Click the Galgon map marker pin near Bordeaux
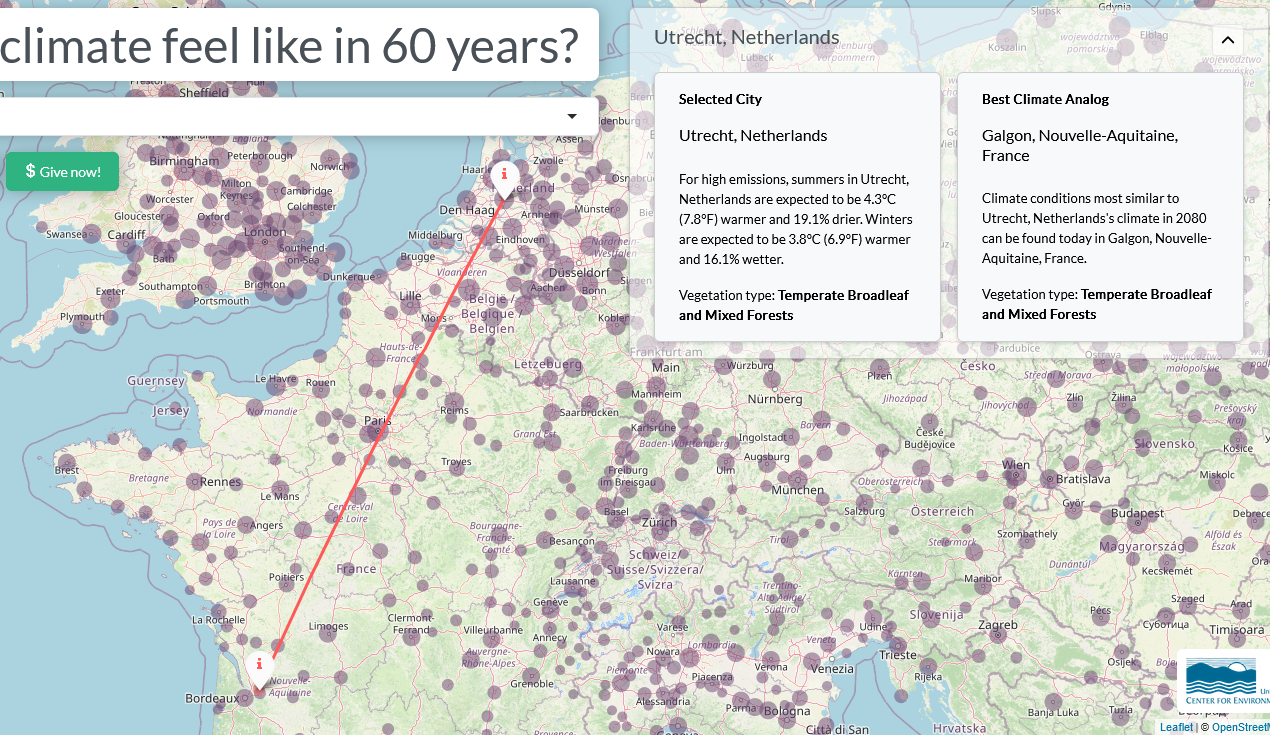Screen dimensions: 1270x735 coord(260,669)
